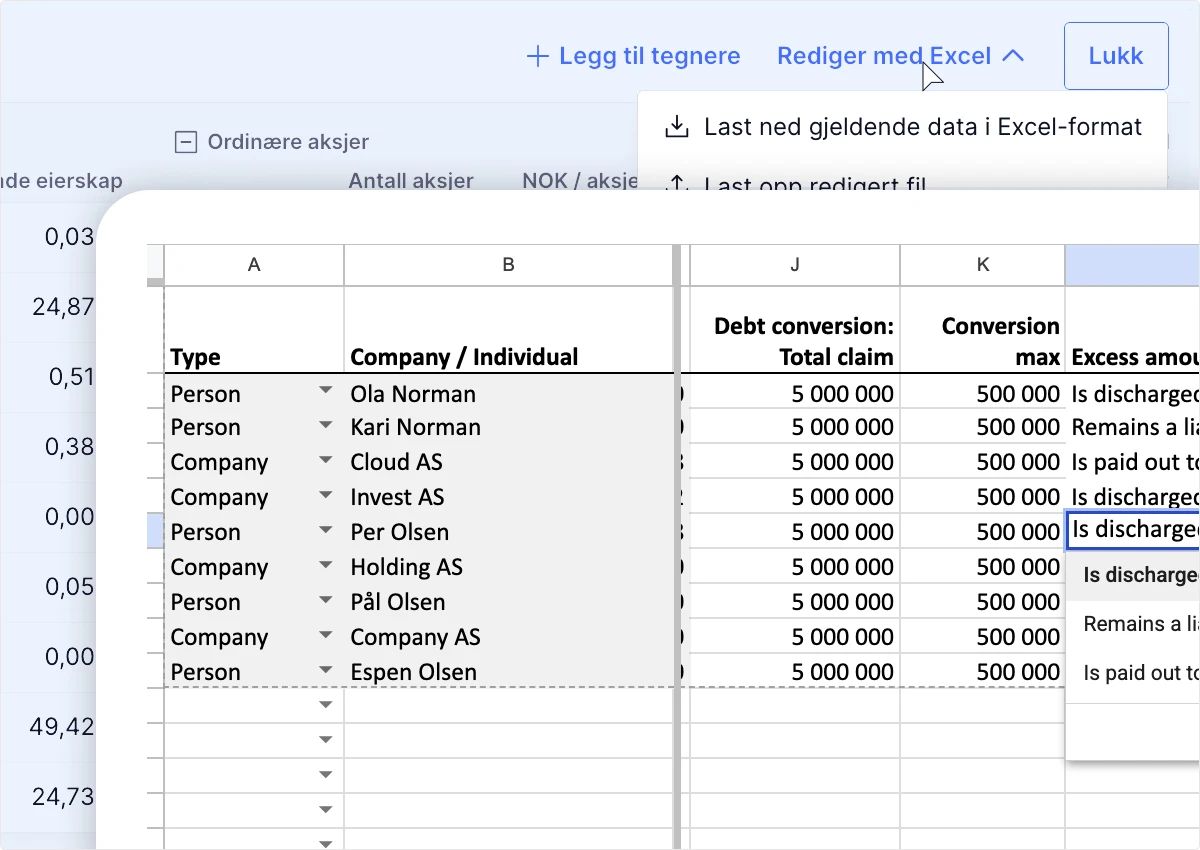Click the 24,87 ownership value

coord(62,306)
